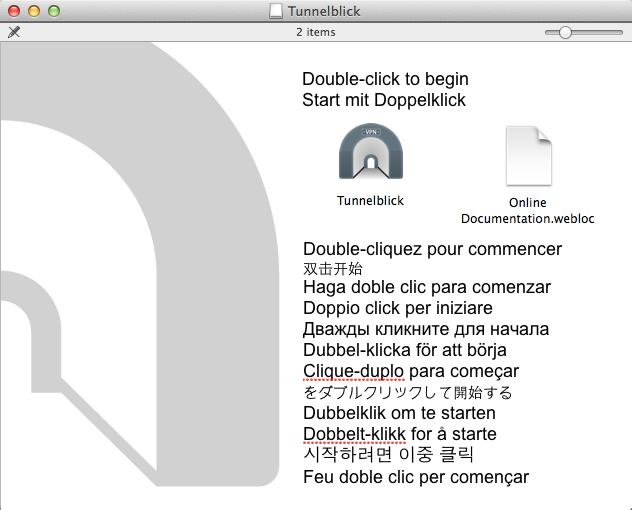Click the 'Dubbelklik om te starten' text
Screen dimensions: 632x510
(399, 413)
